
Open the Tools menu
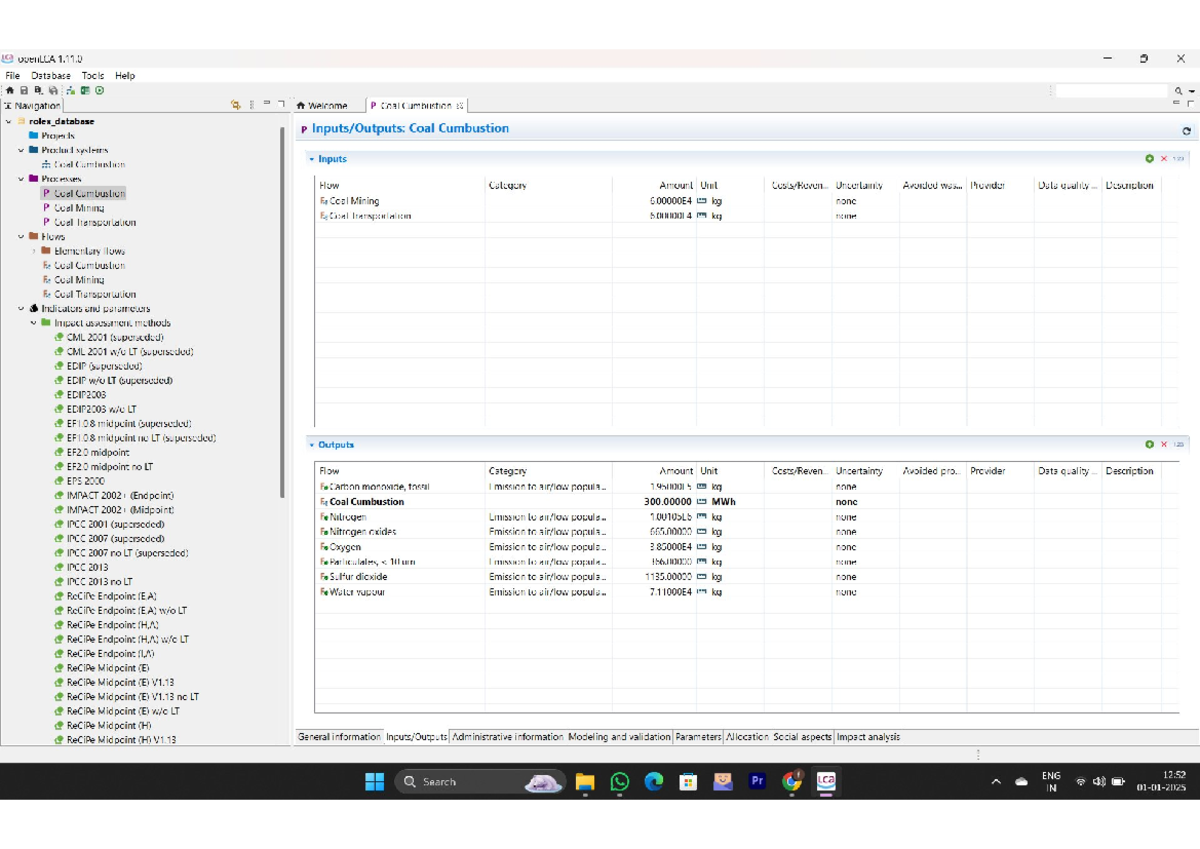point(93,75)
